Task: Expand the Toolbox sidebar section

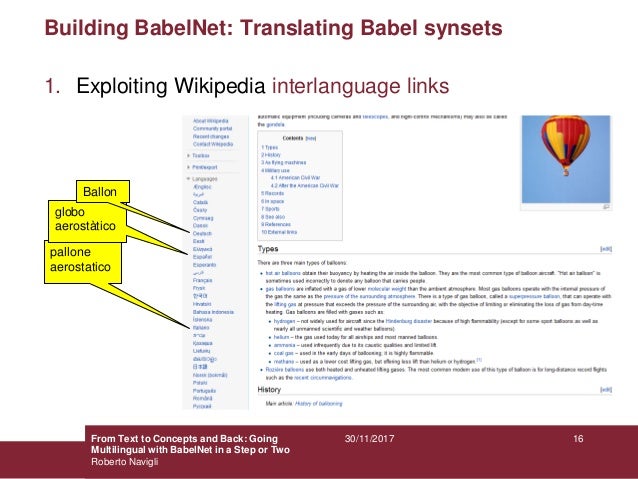Action: coord(200,155)
